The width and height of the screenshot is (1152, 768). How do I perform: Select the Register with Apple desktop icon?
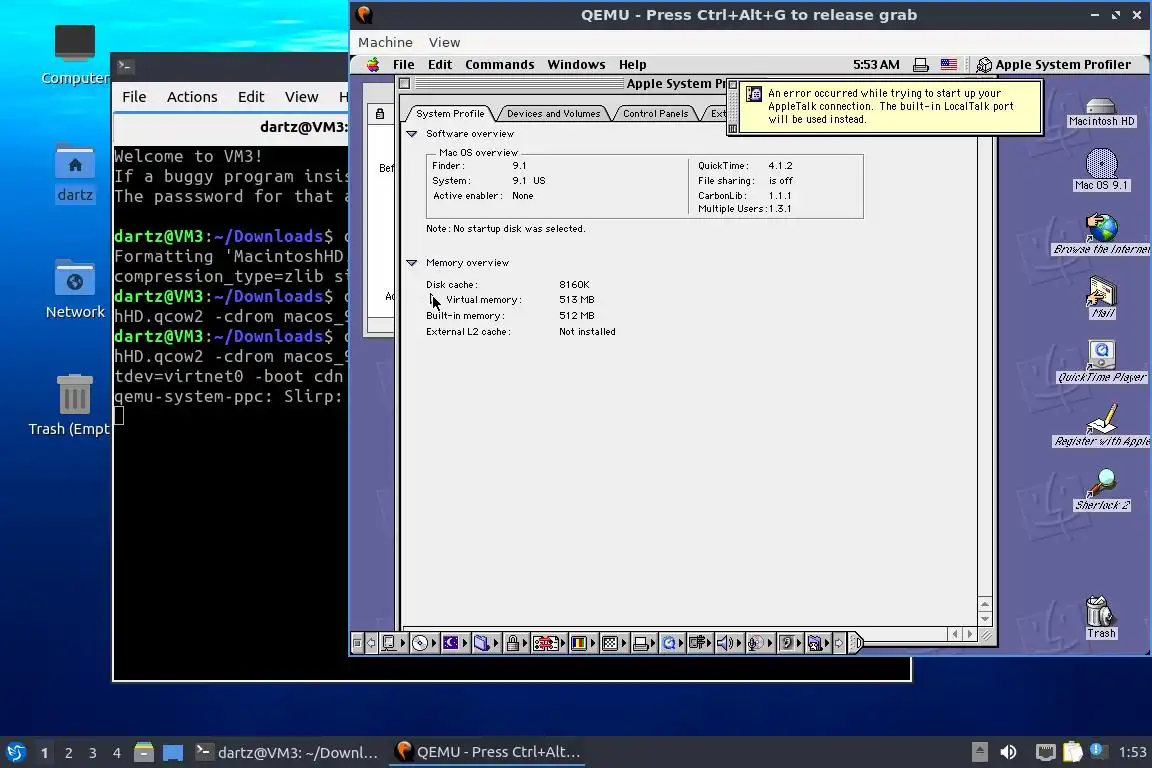click(1101, 426)
